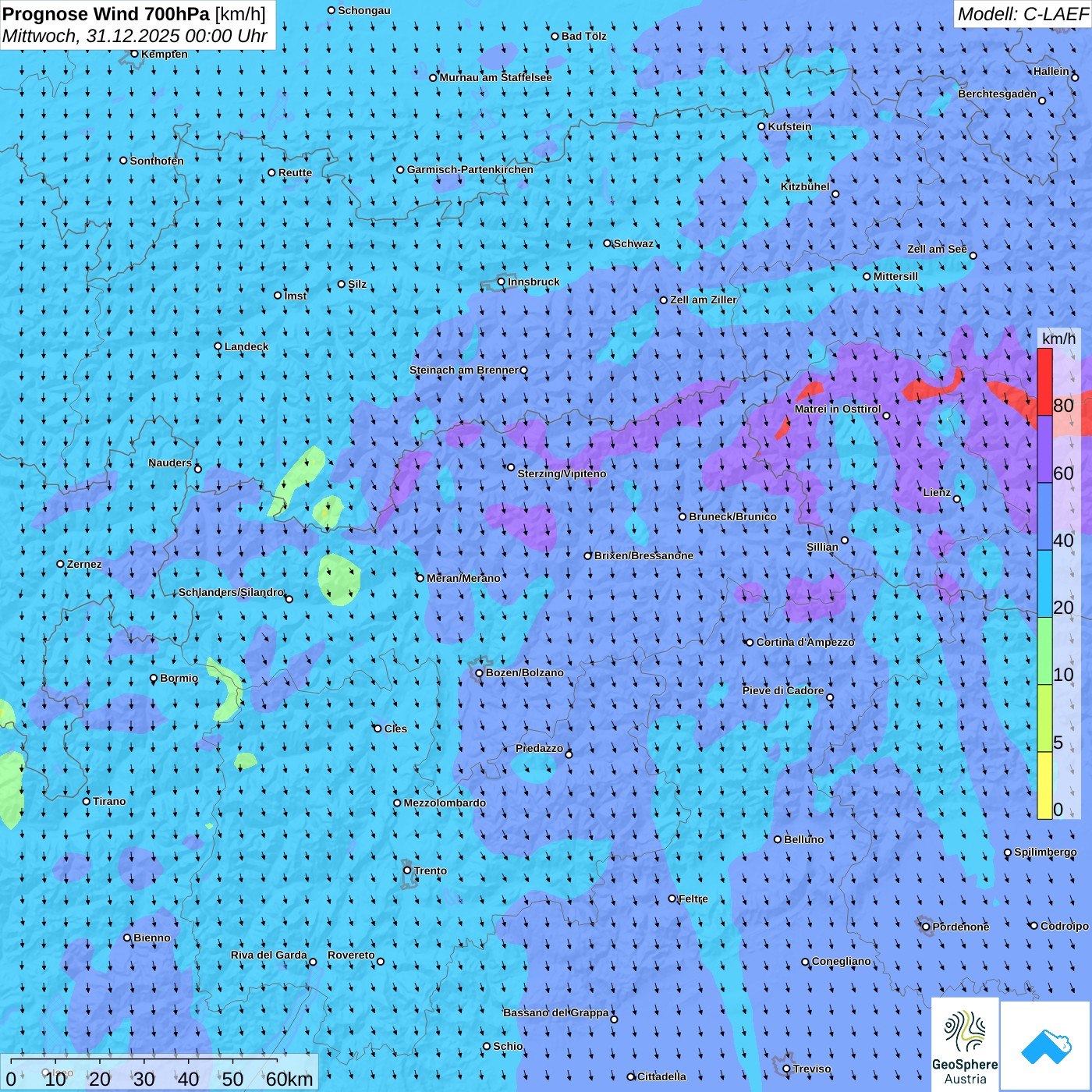Click the 'Kitzbühel' map label

[805, 186]
